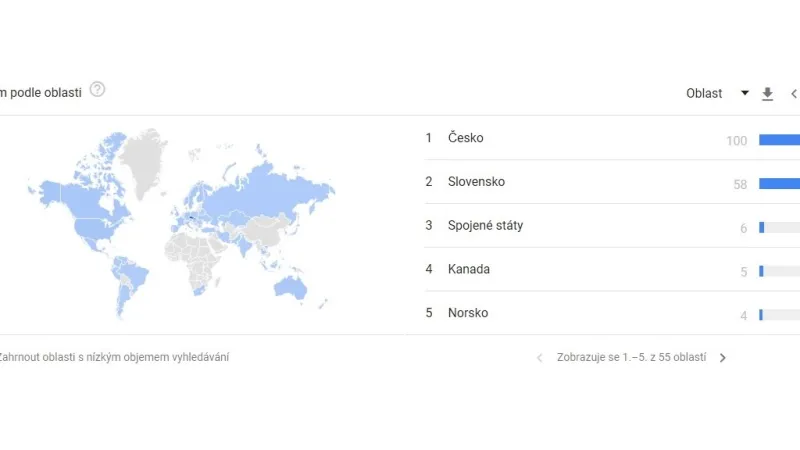Select Česko in the region list
The image size is (800, 450).
[x=466, y=138]
